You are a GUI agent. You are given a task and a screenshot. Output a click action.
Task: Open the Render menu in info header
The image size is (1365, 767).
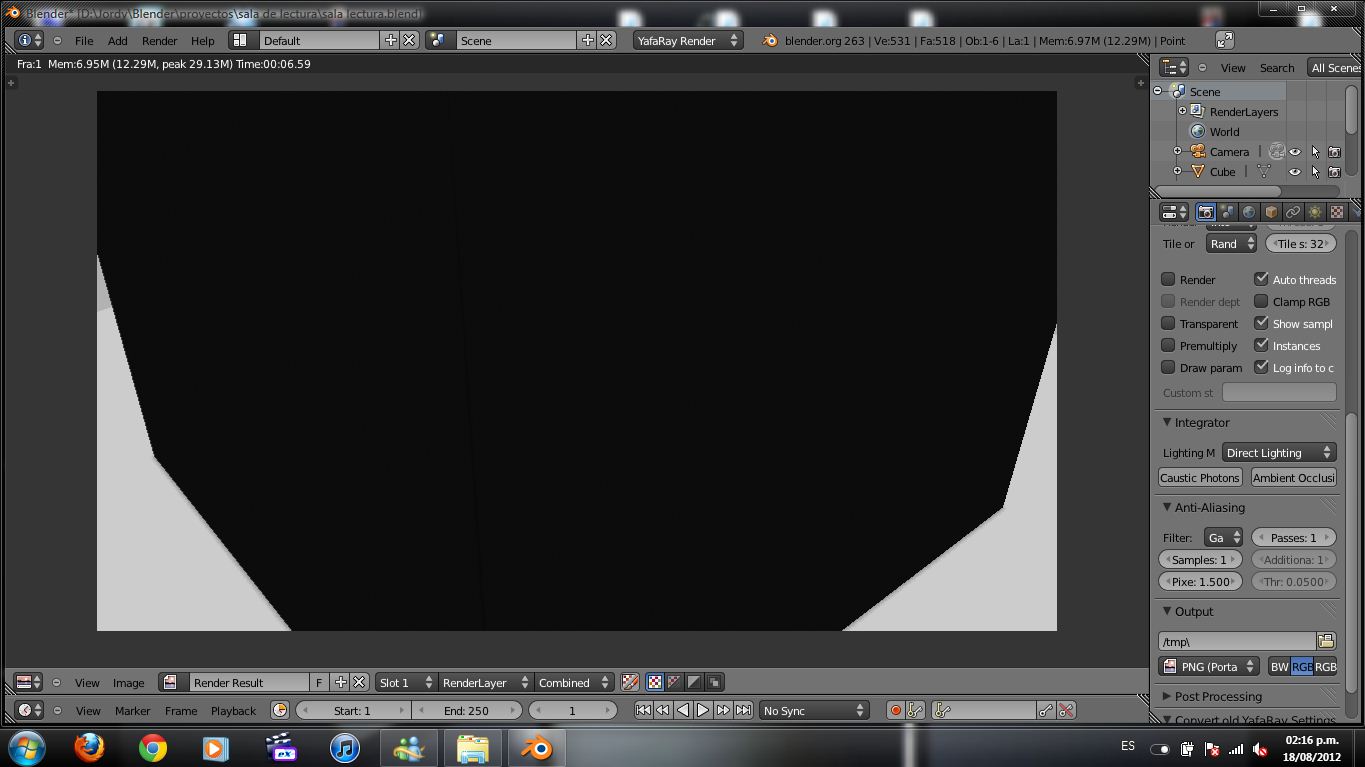click(160, 41)
